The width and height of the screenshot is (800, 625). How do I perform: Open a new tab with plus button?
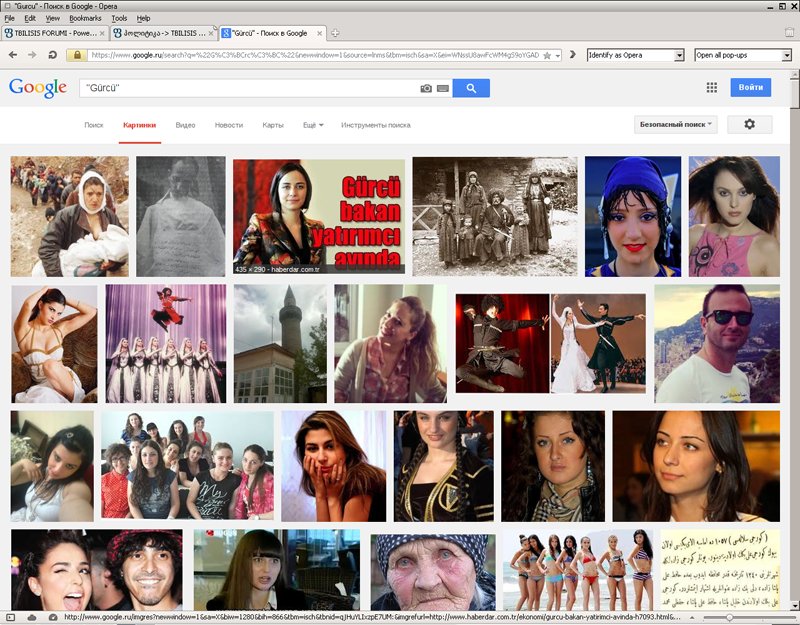click(335, 33)
